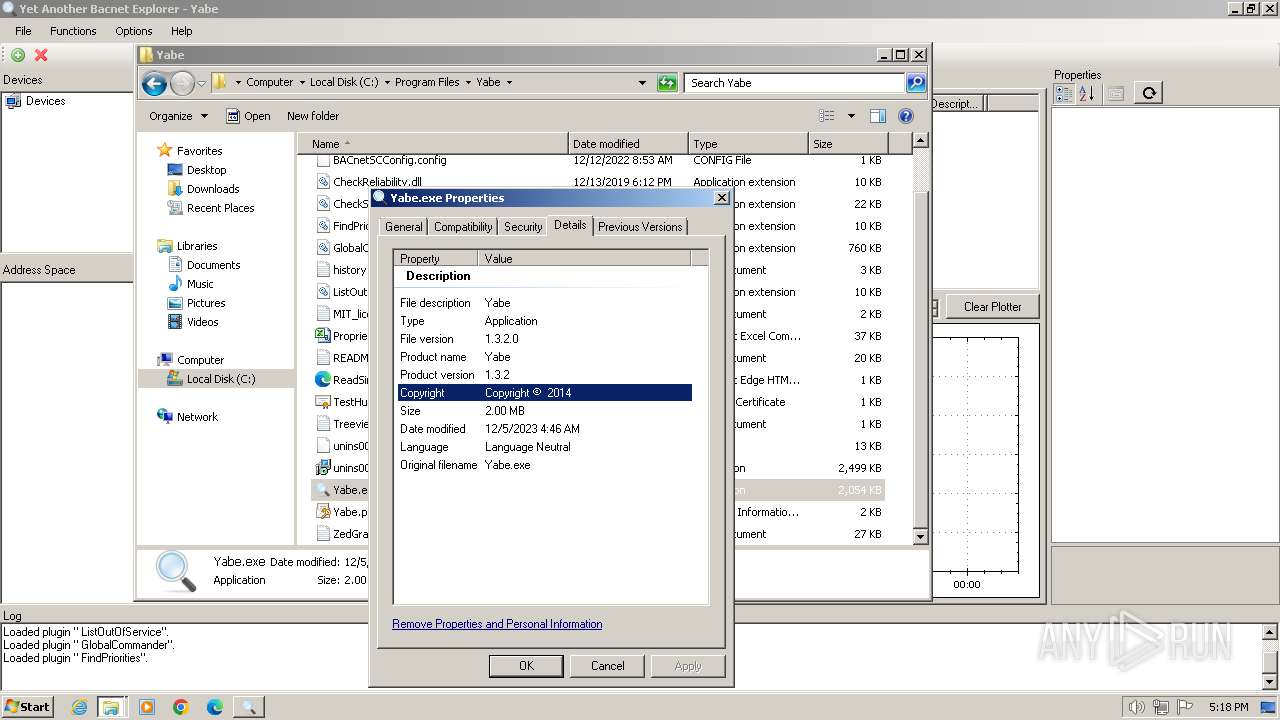
Task: Click the refresh button in Properties panel
Action: tap(1150, 93)
